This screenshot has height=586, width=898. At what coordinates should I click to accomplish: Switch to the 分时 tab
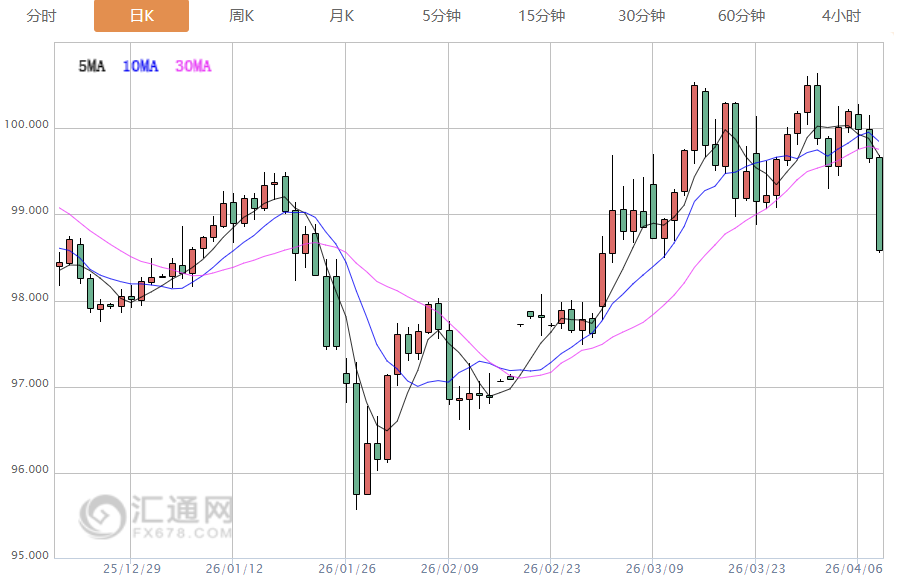(41, 16)
